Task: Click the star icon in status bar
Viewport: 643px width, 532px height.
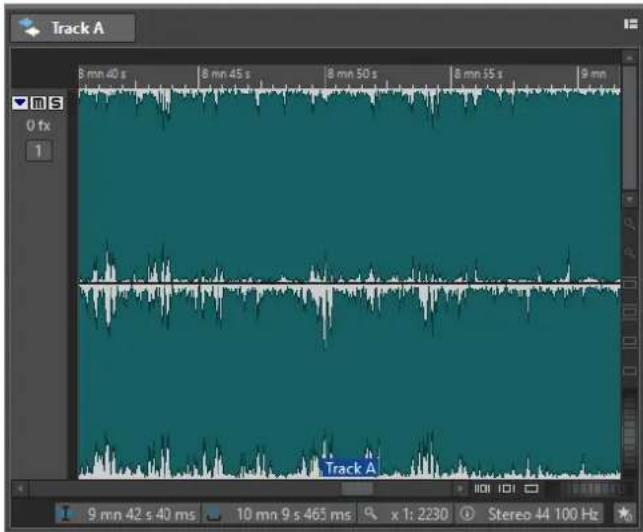Action: click(625, 514)
